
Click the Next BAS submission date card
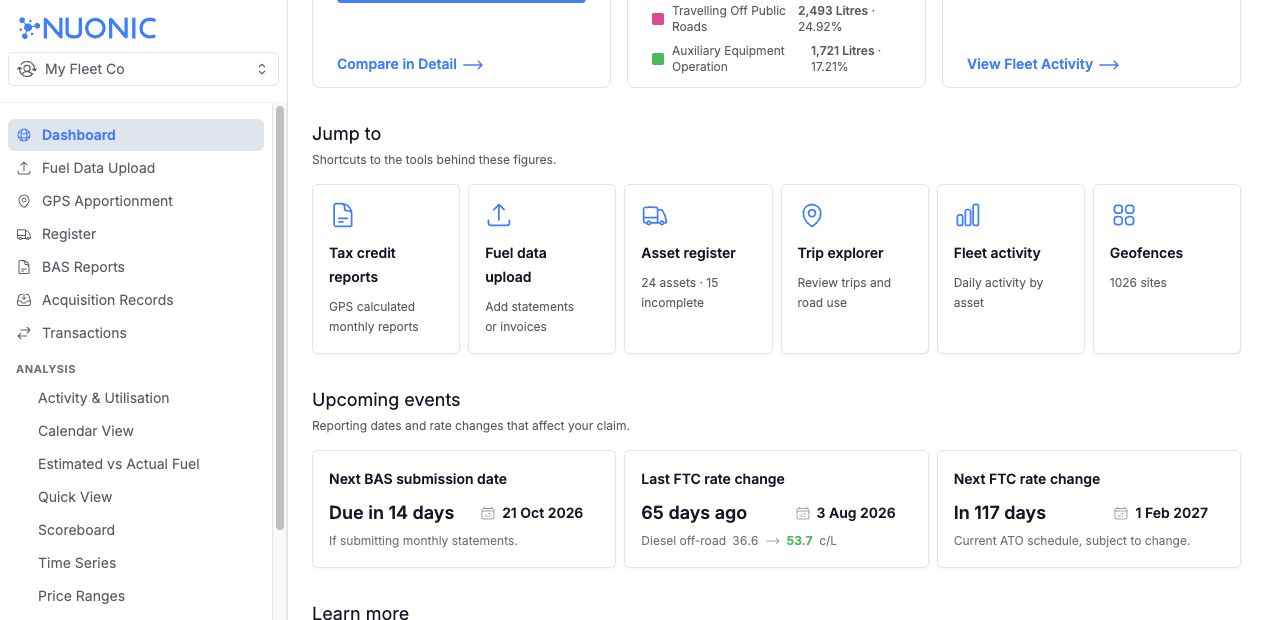[x=464, y=509]
